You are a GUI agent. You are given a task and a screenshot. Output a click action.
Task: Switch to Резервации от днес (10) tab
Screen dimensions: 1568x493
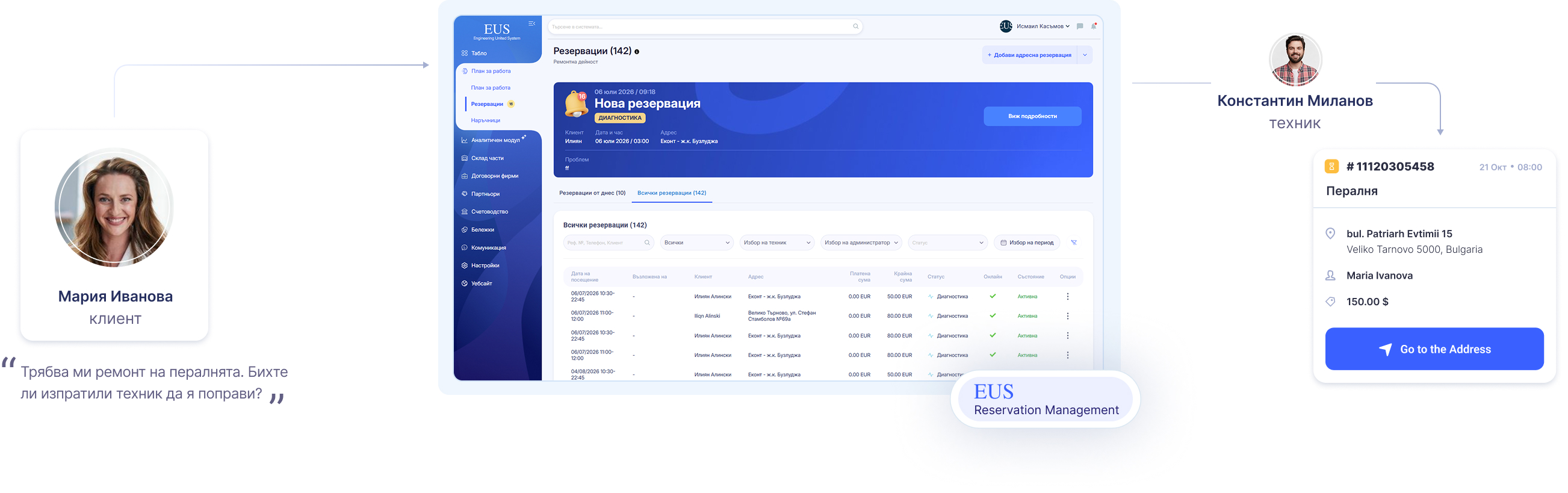point(592,193)
